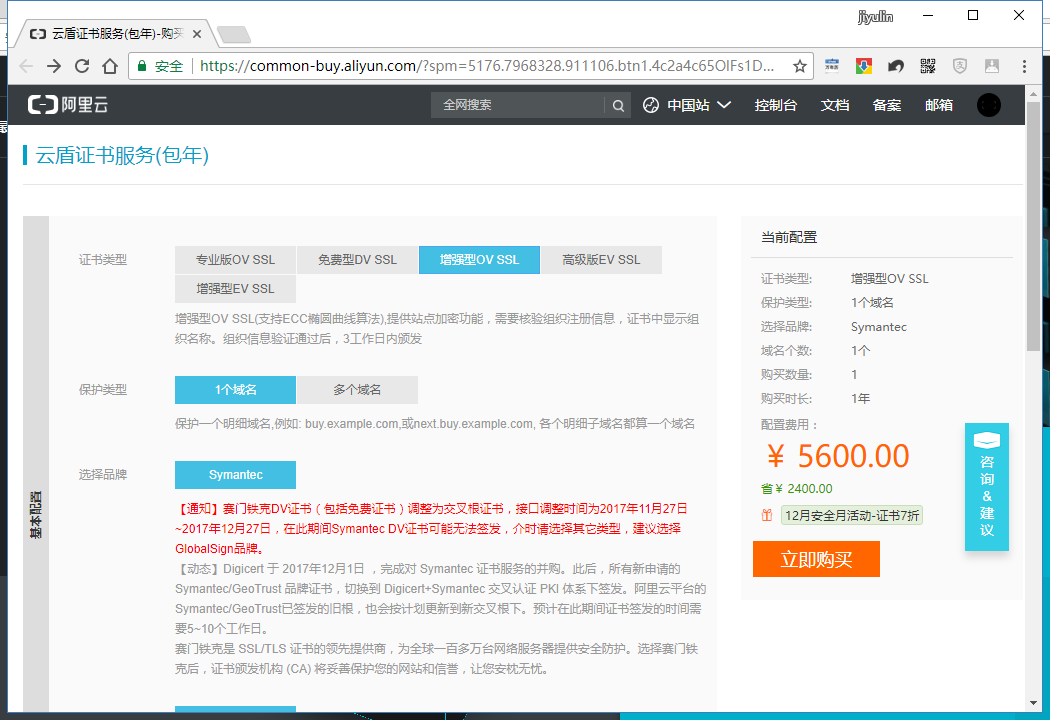The width and height of the screenshot is (1050, 720).
Task: Click the 省¥ 2400.00 savings text
Action: 797,489
